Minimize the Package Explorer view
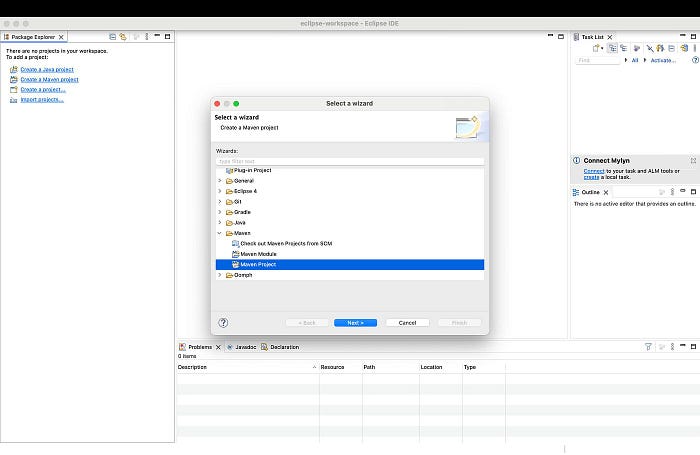 pyautogui.click(x=157, y=35)
